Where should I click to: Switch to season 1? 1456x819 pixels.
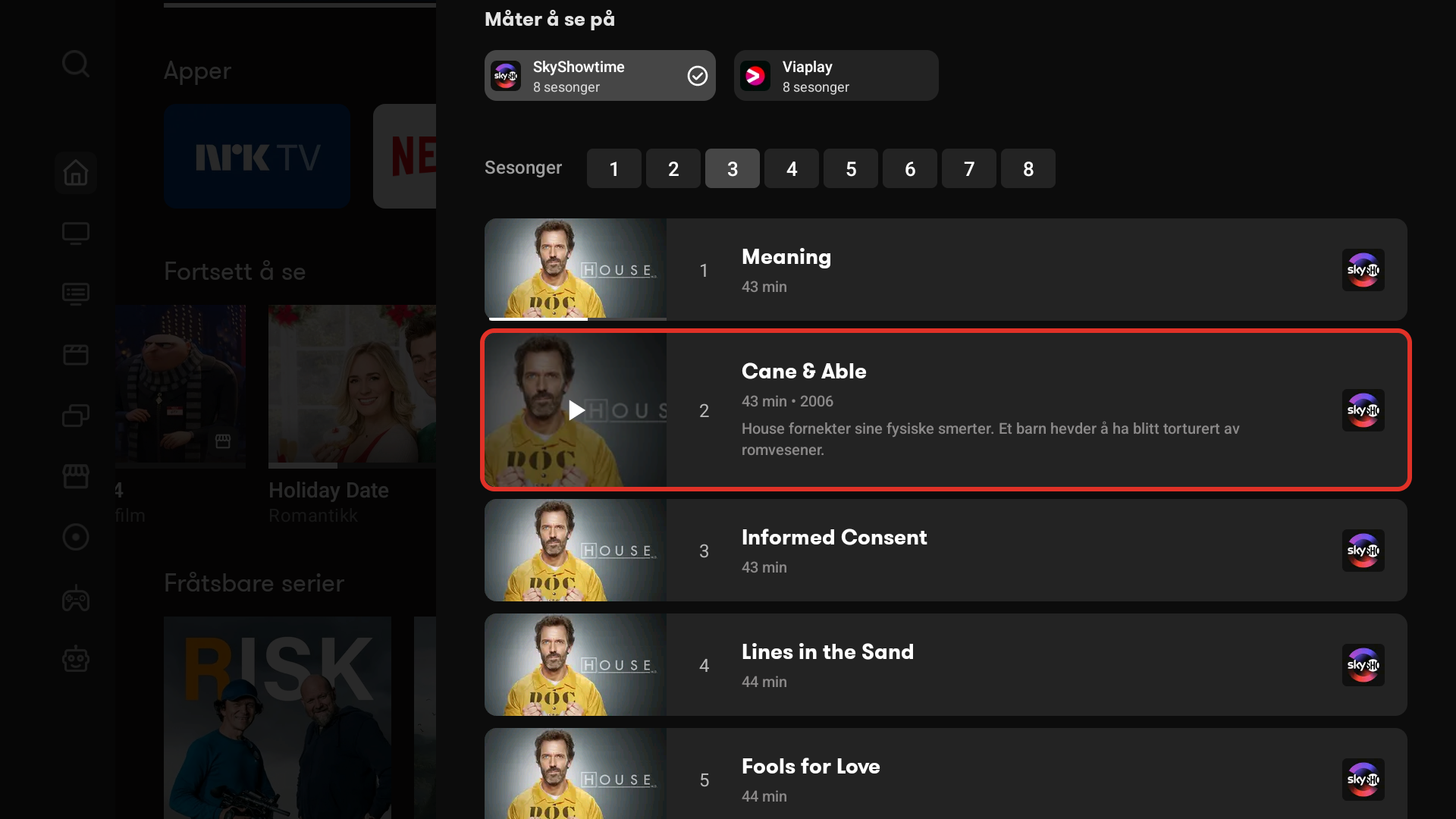[x=614, y=168]
